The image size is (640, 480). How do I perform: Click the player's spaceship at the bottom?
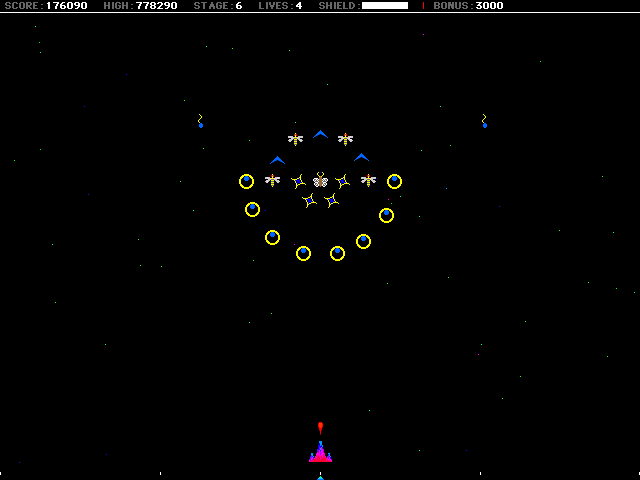coord(320,451)
